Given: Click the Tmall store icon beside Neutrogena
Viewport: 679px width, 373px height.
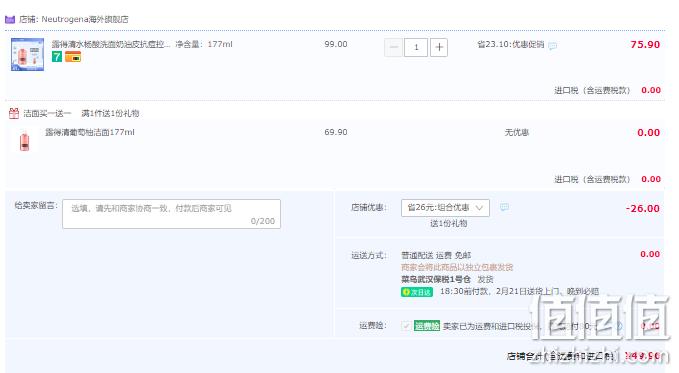Looking at the screenshot, I should 10,19.
